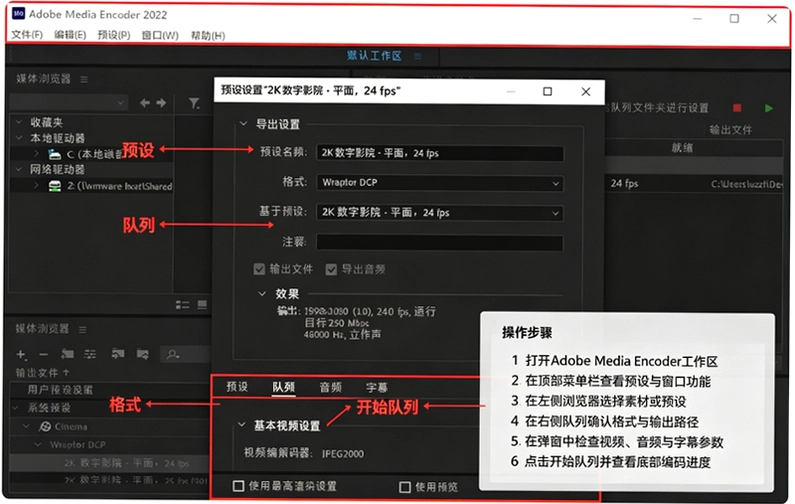Screen dimensions: 795x504
Task: Open preset settings sliders icon
Action: (x=90, y=353)
